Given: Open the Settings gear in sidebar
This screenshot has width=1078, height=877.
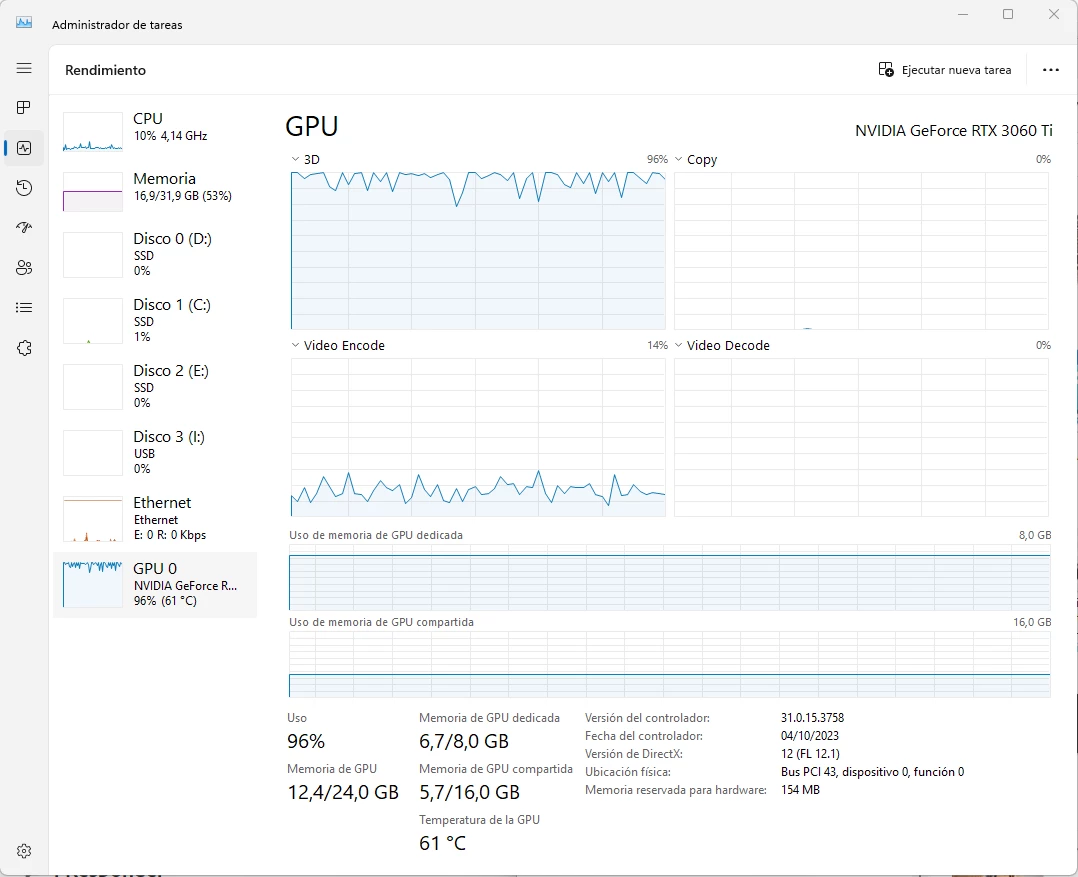Looking at the screenshot, I should (24, 851).
